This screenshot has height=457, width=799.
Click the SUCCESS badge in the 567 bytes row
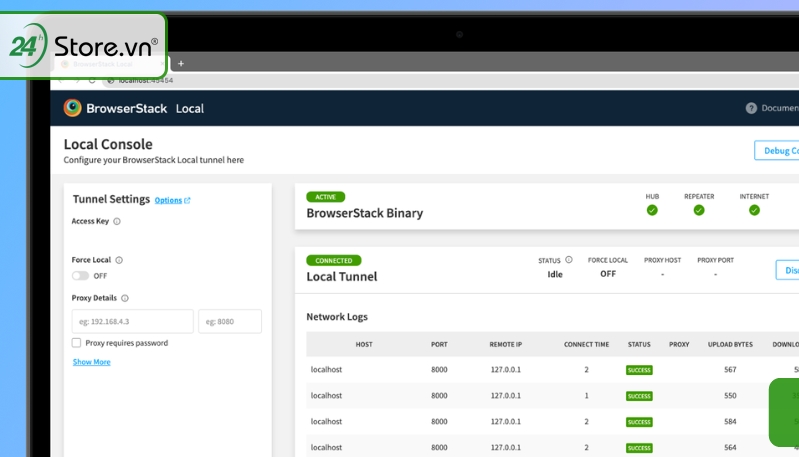639,370
